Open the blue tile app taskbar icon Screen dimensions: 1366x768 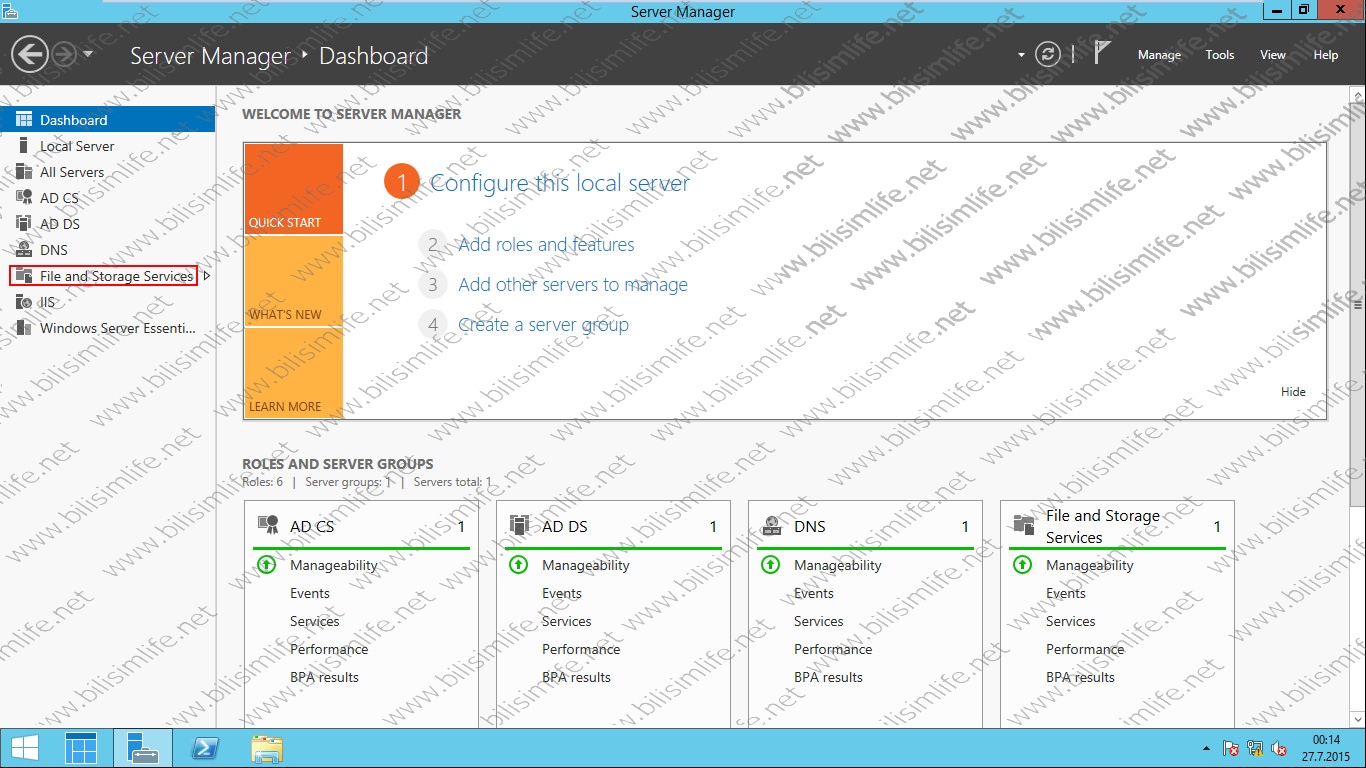(82, 748)
